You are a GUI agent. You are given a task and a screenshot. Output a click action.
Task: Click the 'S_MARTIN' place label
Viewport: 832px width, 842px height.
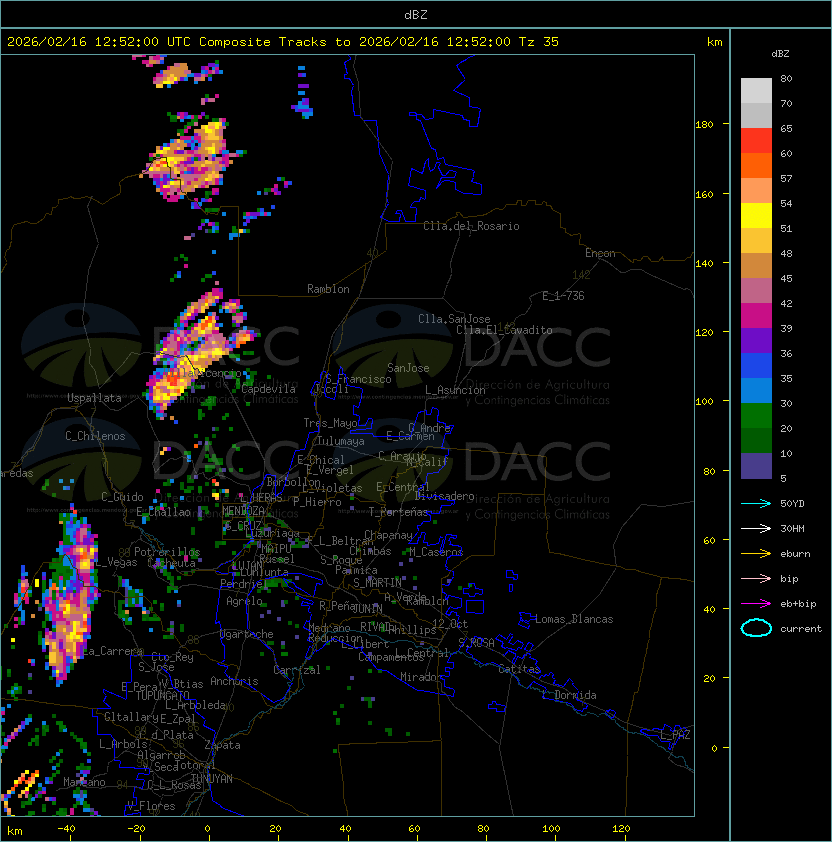tap(377, 583)
